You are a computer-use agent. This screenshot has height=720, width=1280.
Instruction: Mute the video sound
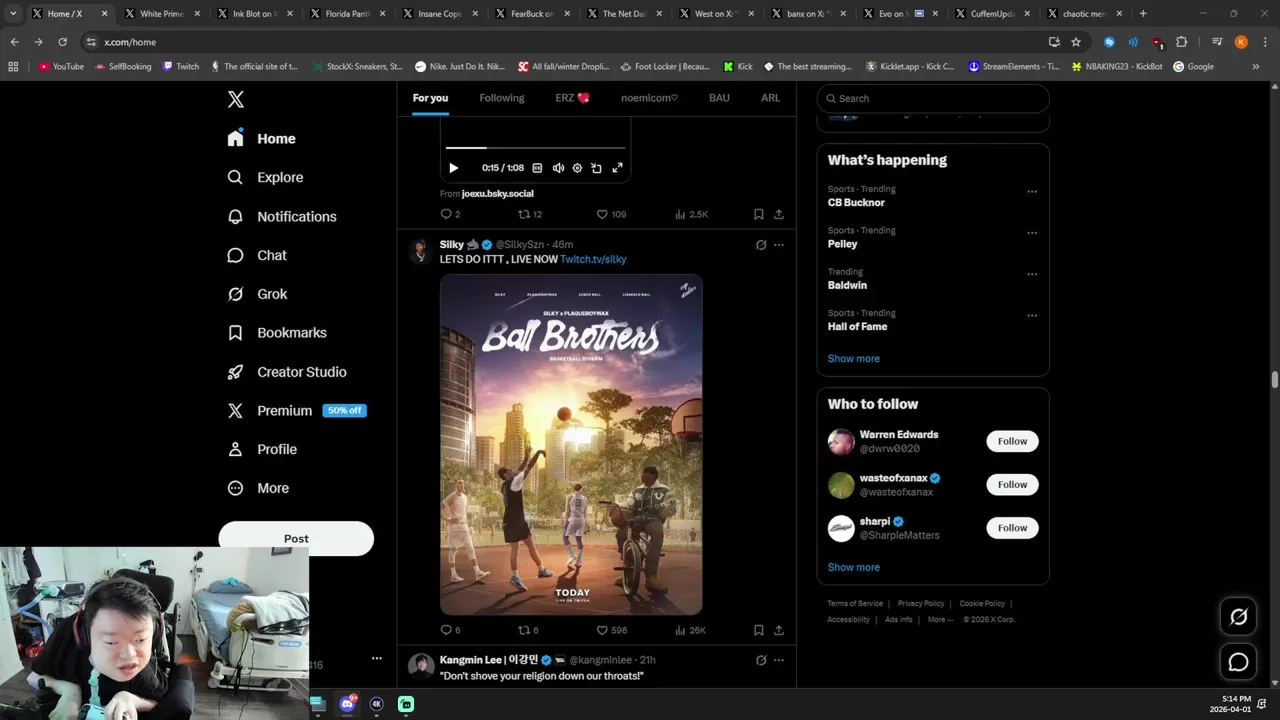pyautogui.click(x=558, y=168)
